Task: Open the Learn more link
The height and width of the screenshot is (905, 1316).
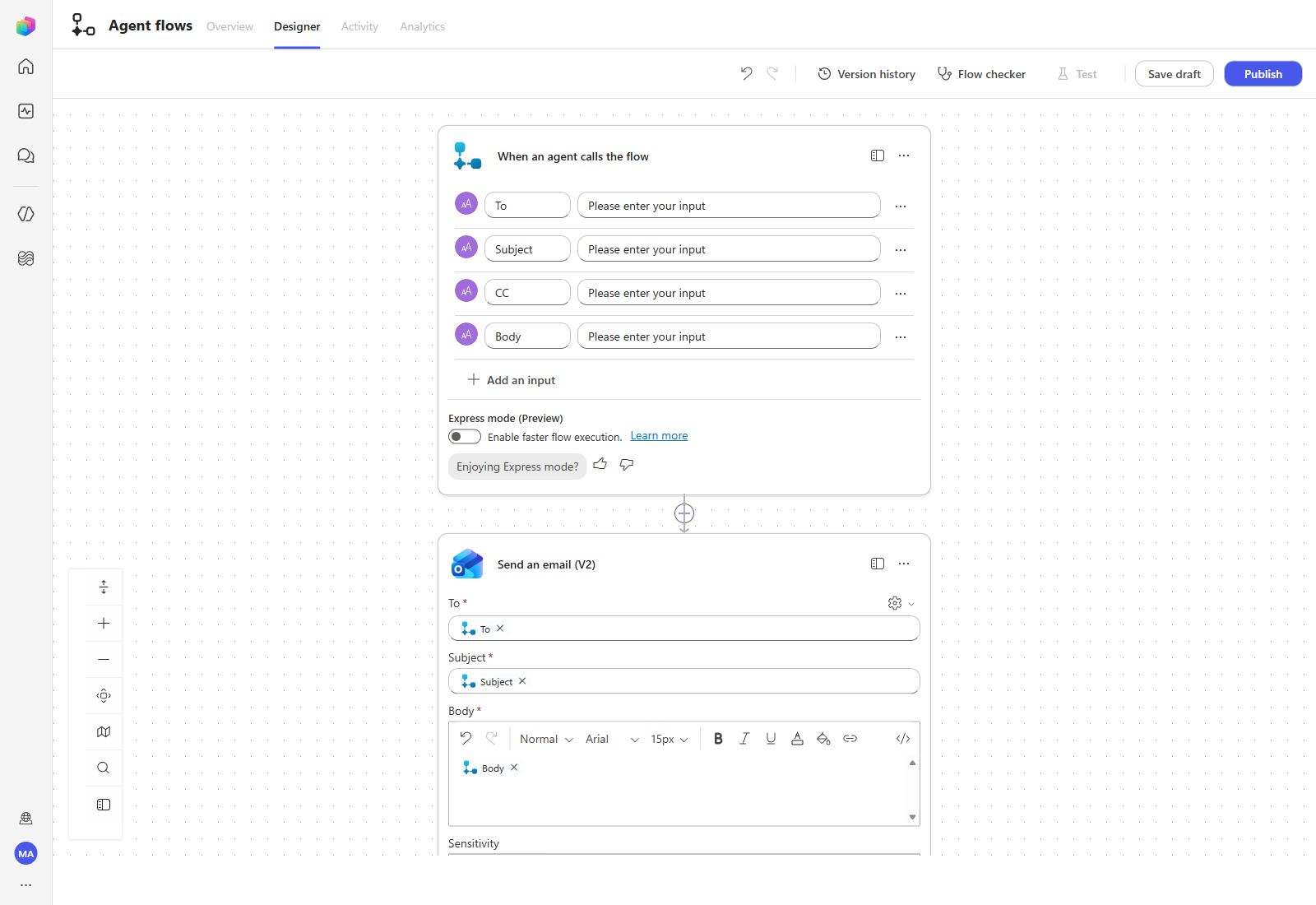Action: 659,436
